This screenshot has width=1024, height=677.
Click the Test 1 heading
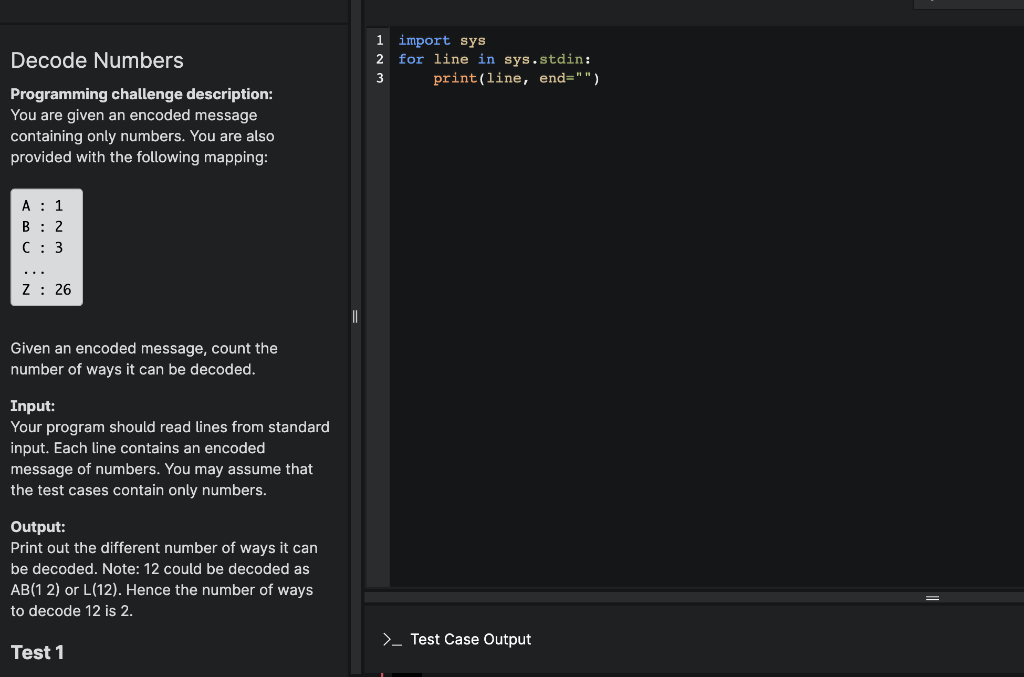pyautogui.click(x=37, y=653)
